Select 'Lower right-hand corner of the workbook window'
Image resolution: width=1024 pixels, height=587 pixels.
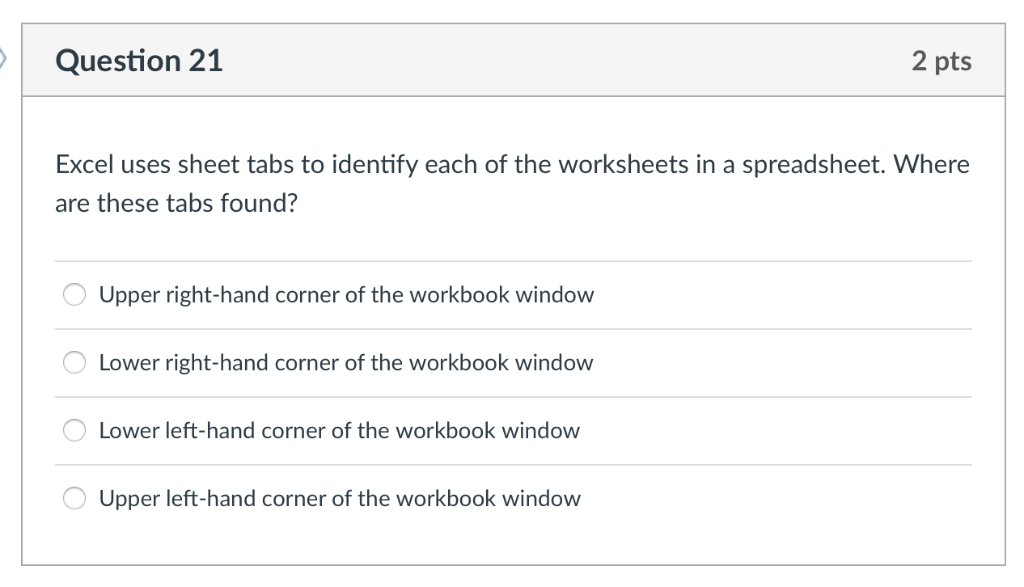[x=343, y=362]
